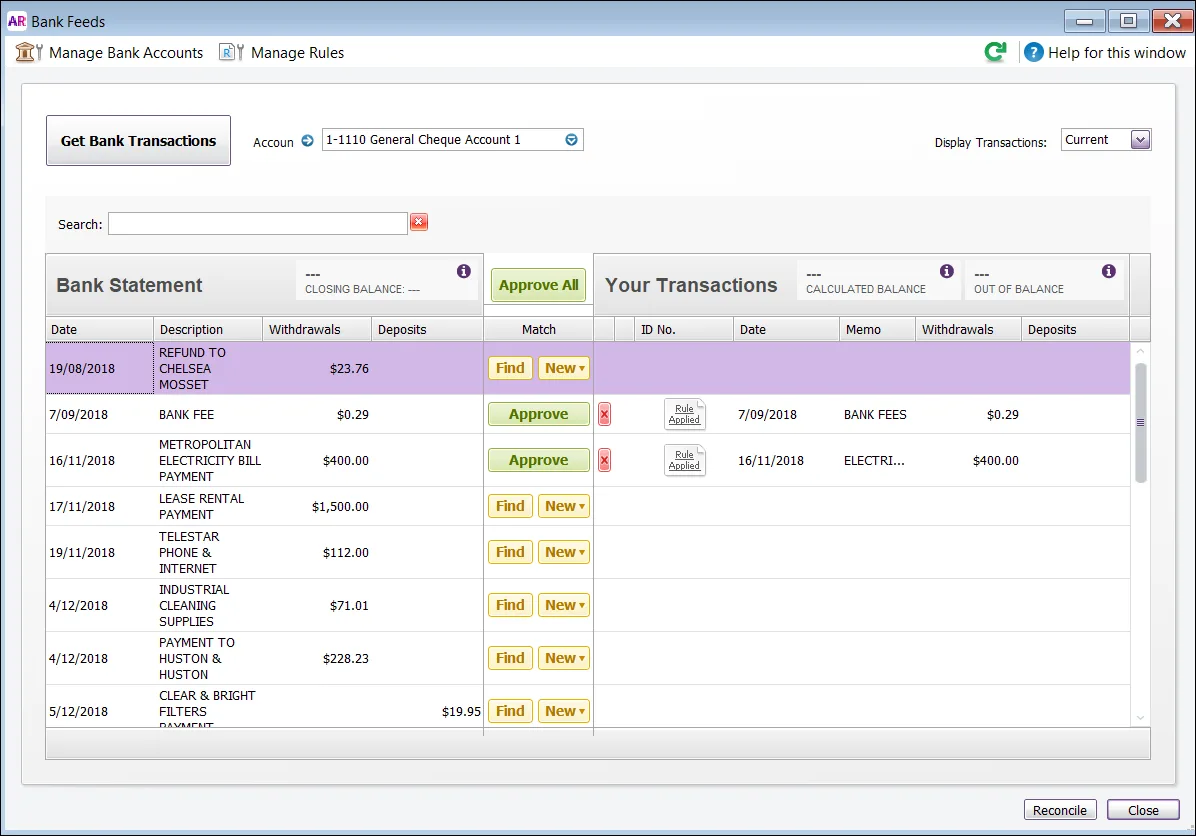
Task: Click the Out of Balance info icon
Action: tap(1108, 271)
